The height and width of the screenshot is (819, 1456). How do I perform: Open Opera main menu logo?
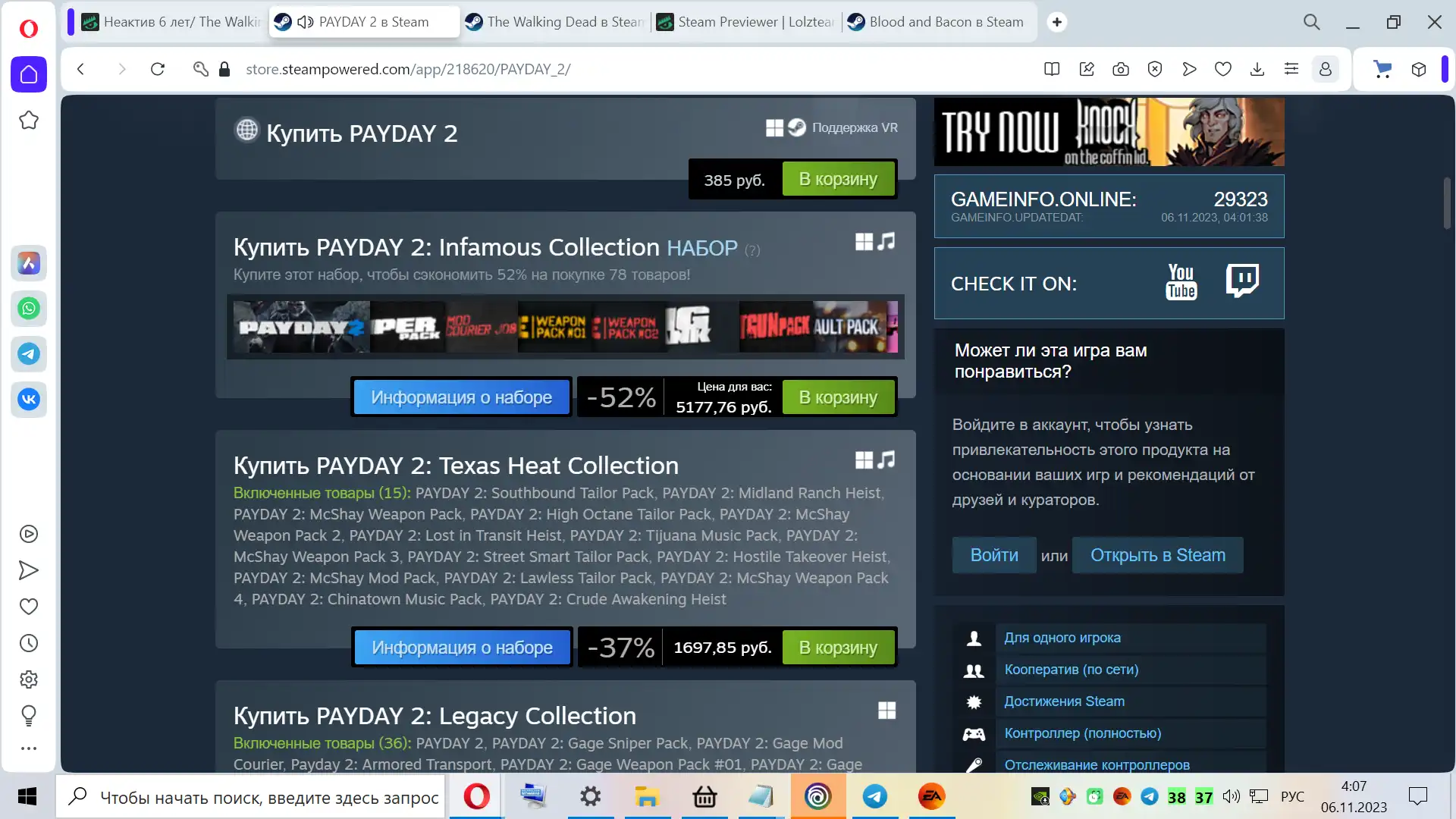click(29, 29)
